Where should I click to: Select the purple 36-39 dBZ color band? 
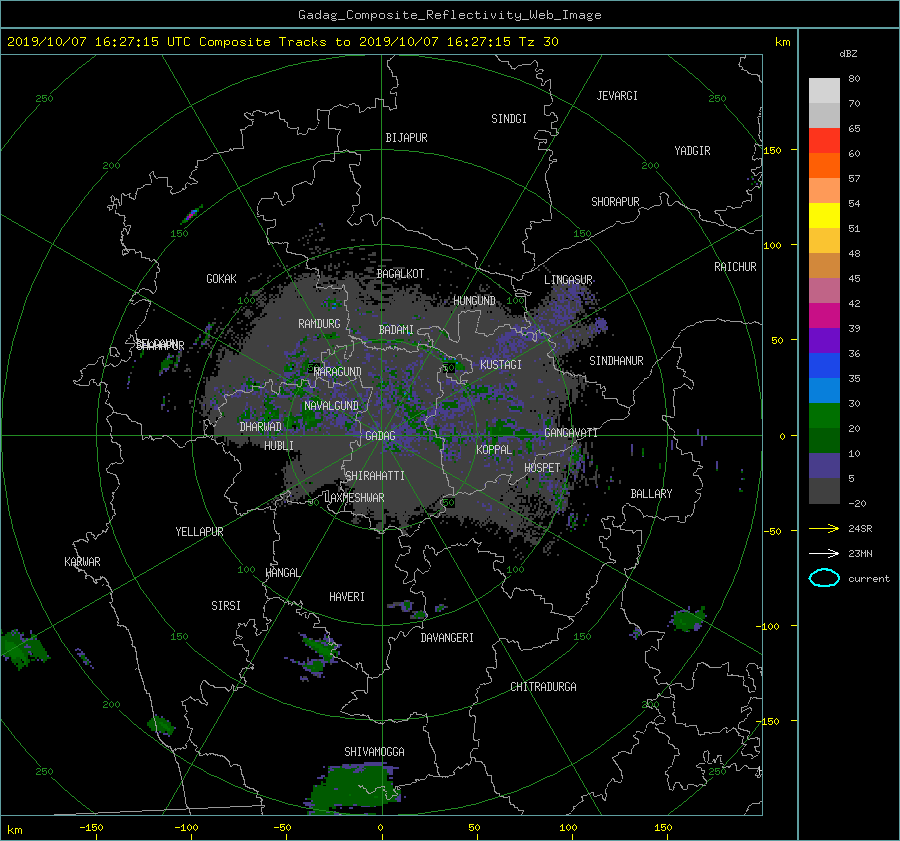[824, 341]
